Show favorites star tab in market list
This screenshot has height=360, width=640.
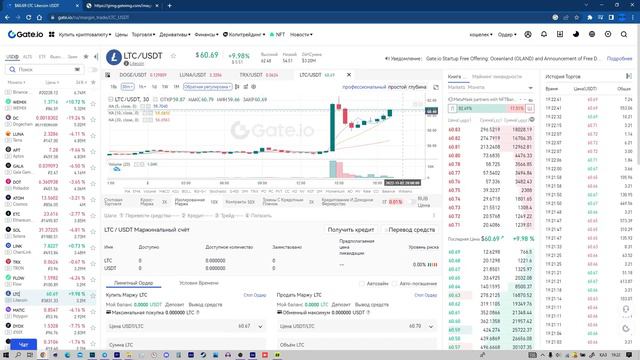click(86, 57)
